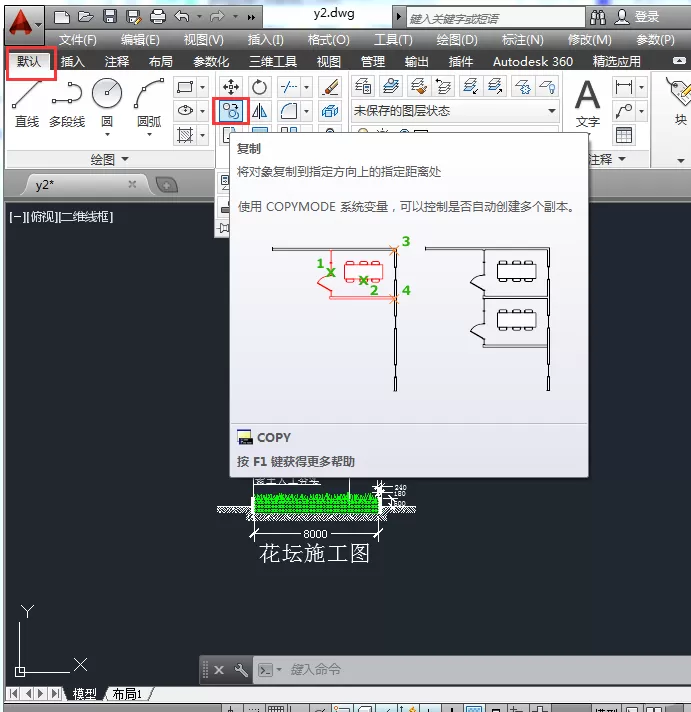Expand the Ellipse tool dropdown arrow
691x712 pixels.
(x=202, y=110)
